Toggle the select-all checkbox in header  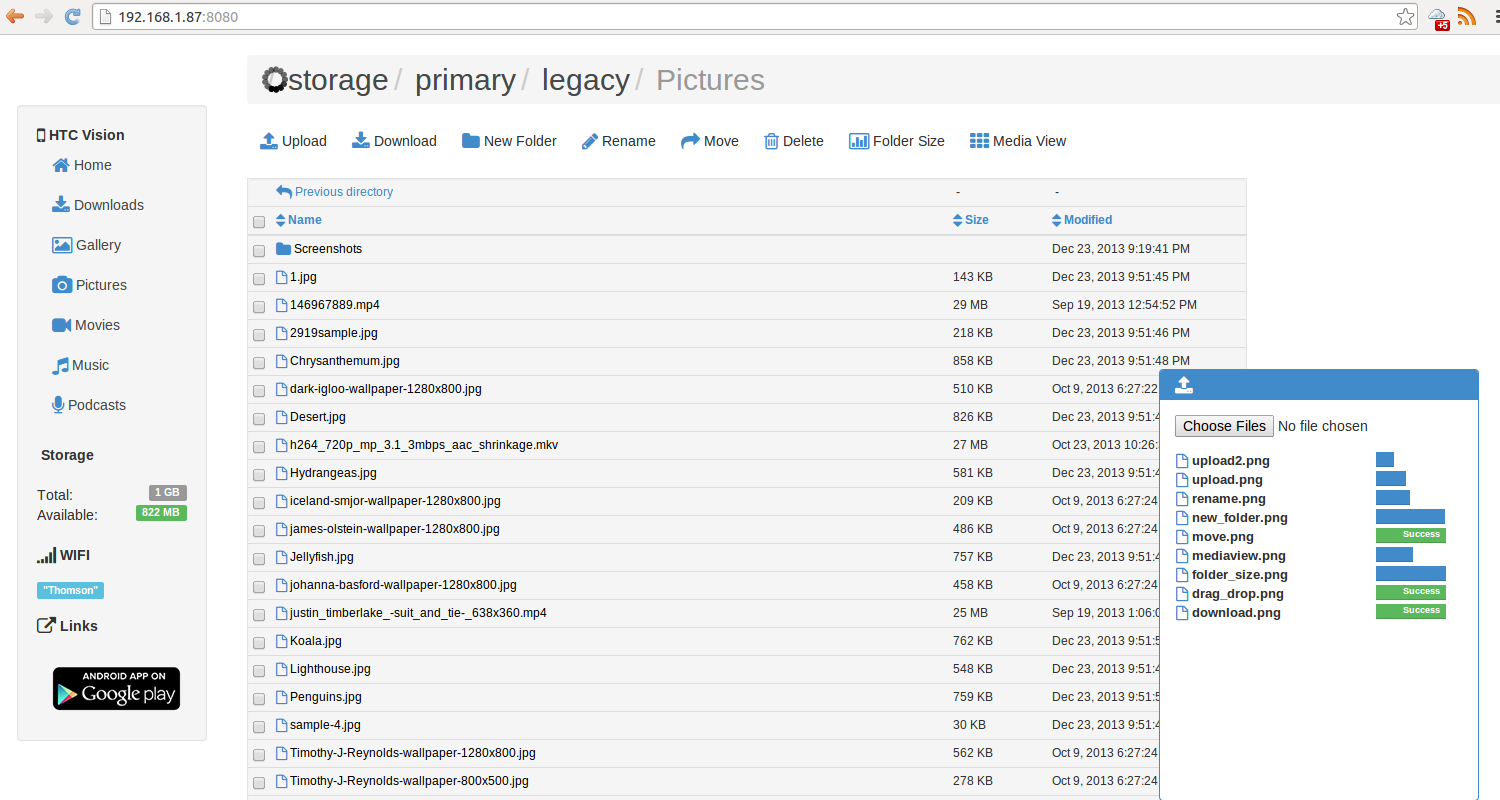coord(259,222)
